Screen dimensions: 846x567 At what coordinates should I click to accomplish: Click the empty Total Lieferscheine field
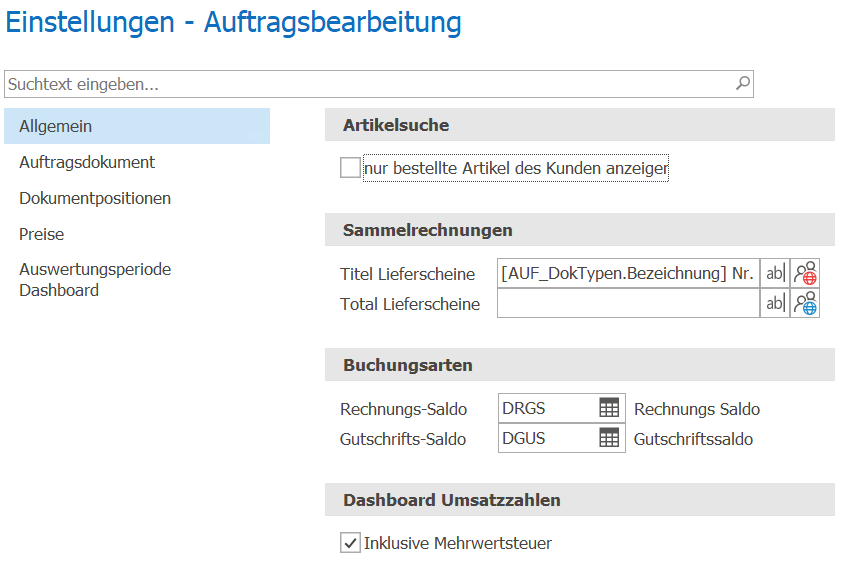629,303
